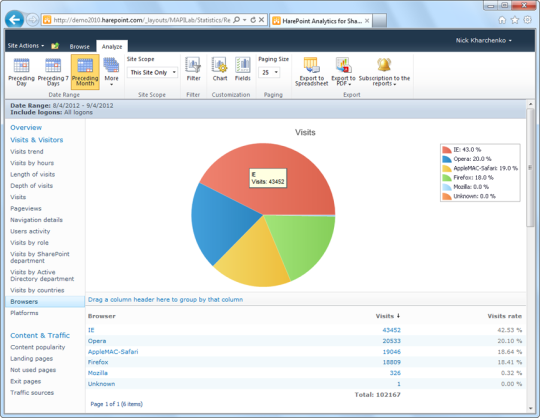Close the HarePoint Analytics browser tab
Viewport: 540px width, 418px height.
point(367,21)
